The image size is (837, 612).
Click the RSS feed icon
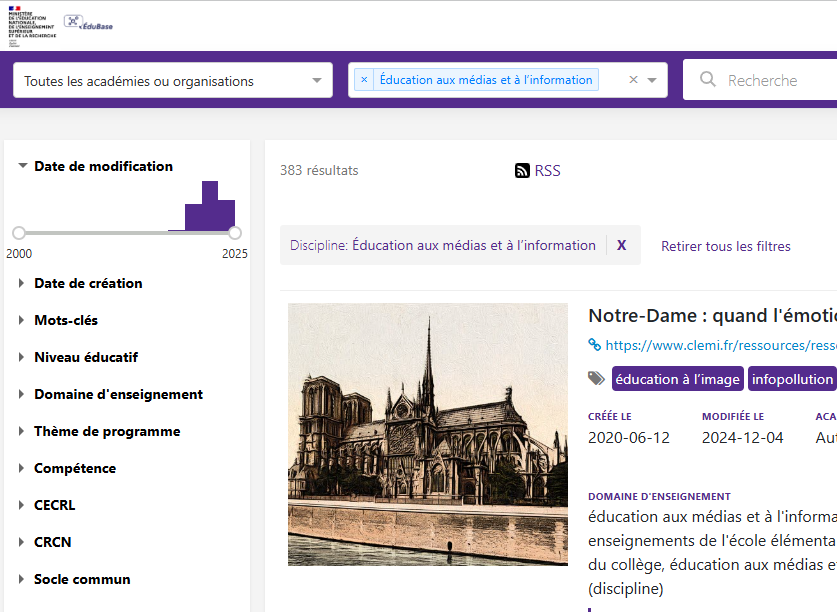pos(522,170)
